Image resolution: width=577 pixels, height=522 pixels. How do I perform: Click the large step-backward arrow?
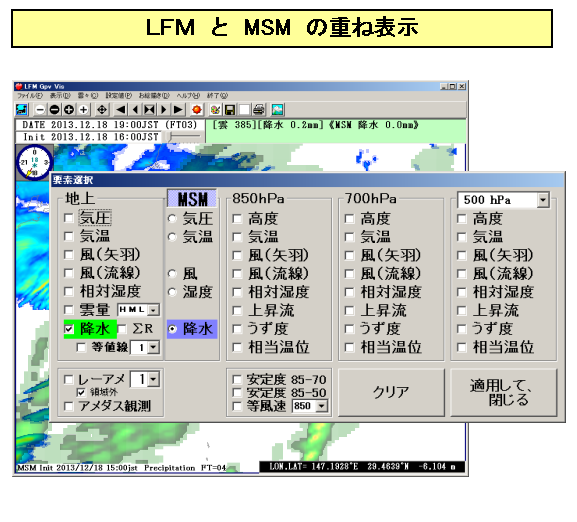pos(121,110)
